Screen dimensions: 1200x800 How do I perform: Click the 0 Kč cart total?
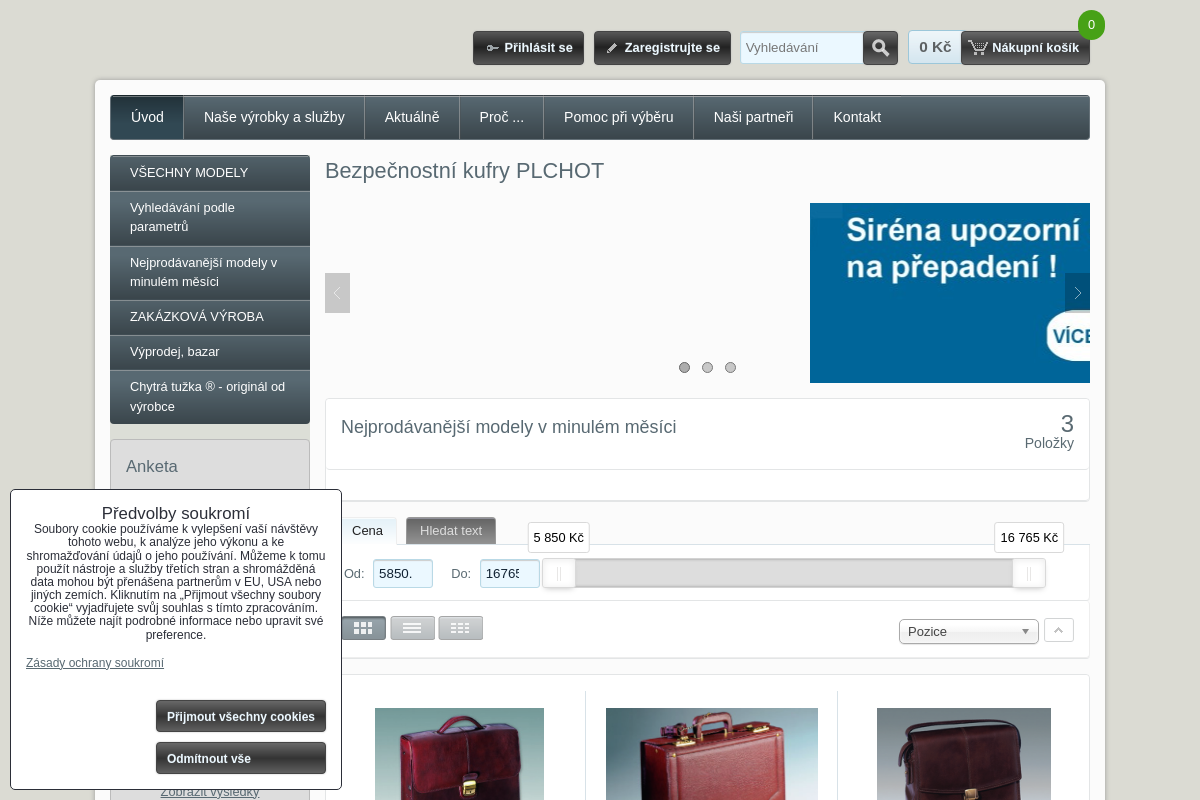pyautogui.click(x=935, y=47)
